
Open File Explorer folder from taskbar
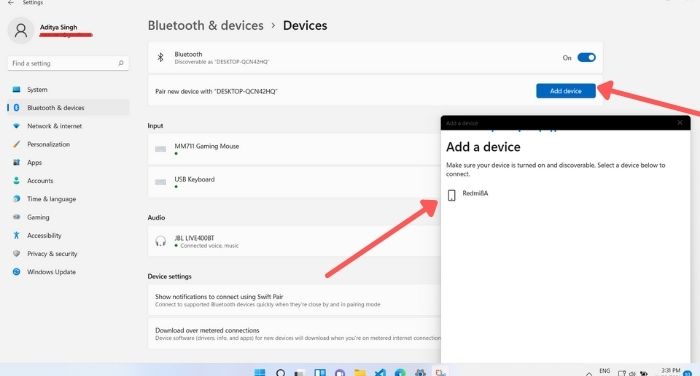tap(360, 372)
